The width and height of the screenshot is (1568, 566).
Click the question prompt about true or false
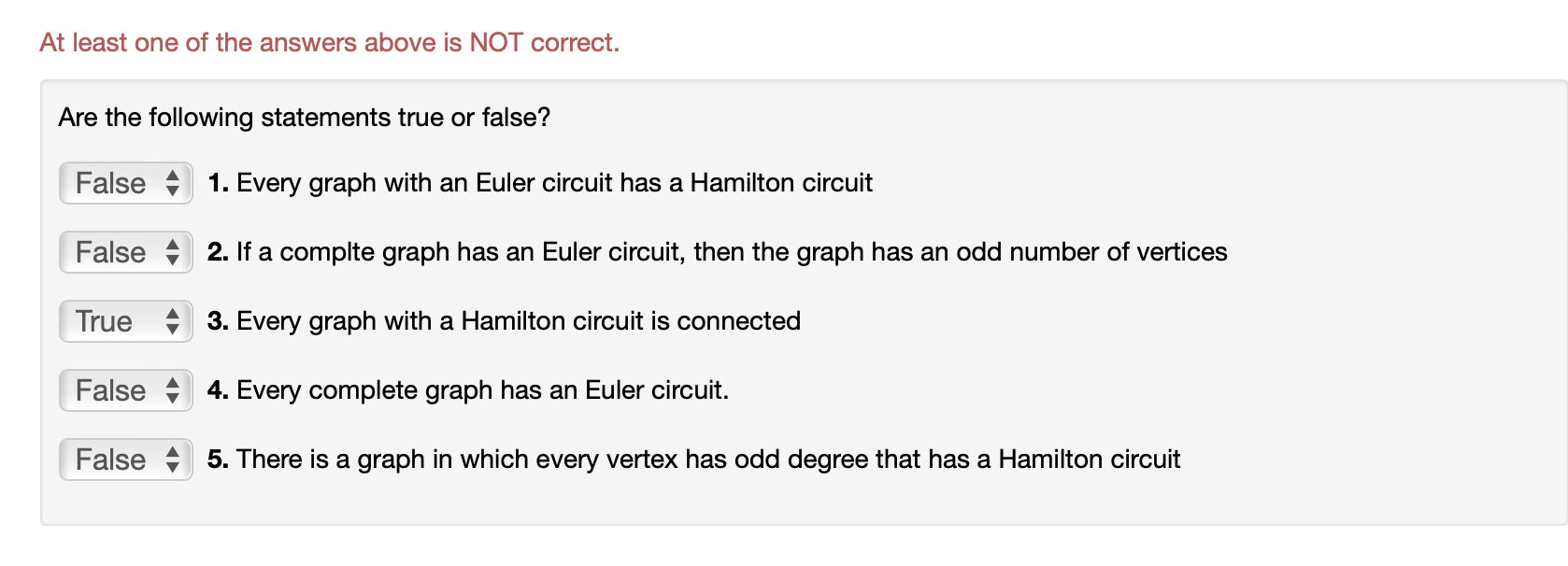pos(304,117)
